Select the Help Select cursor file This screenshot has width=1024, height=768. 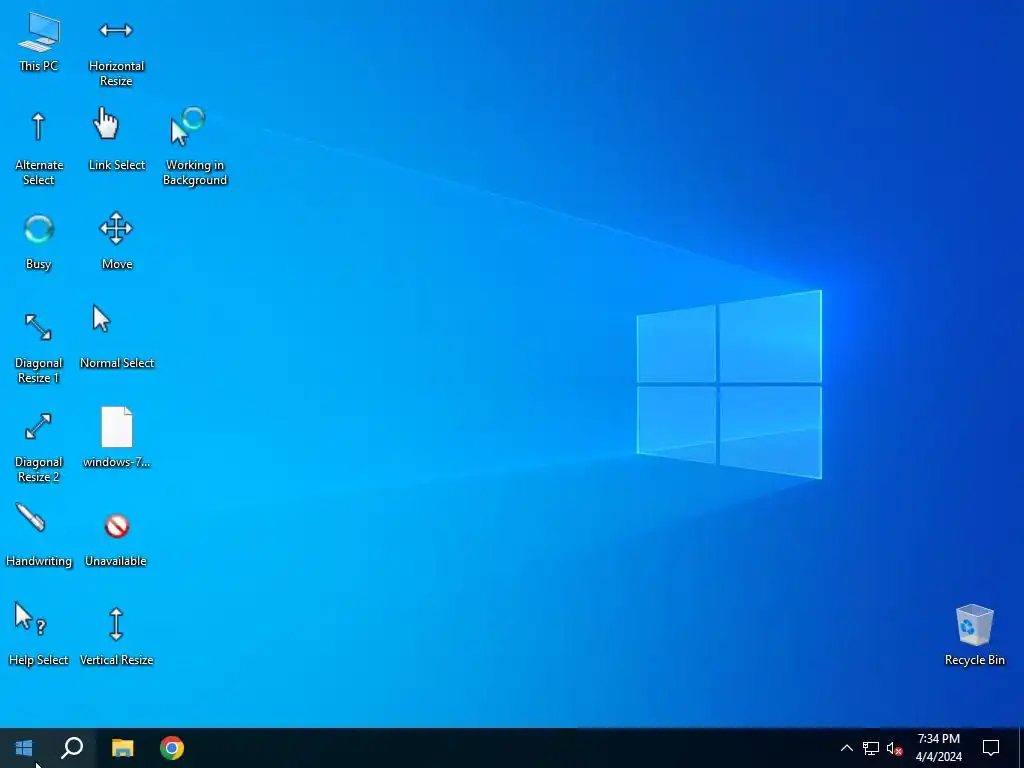39,634
